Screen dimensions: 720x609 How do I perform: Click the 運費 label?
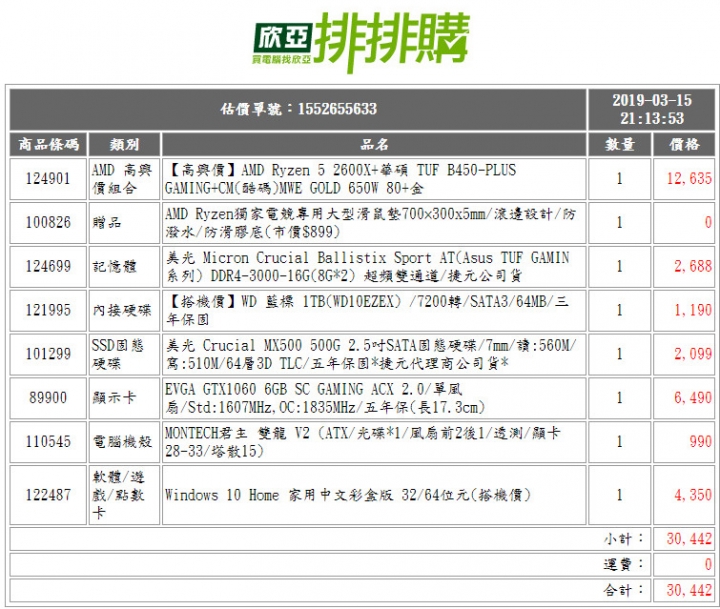point(624,564)
